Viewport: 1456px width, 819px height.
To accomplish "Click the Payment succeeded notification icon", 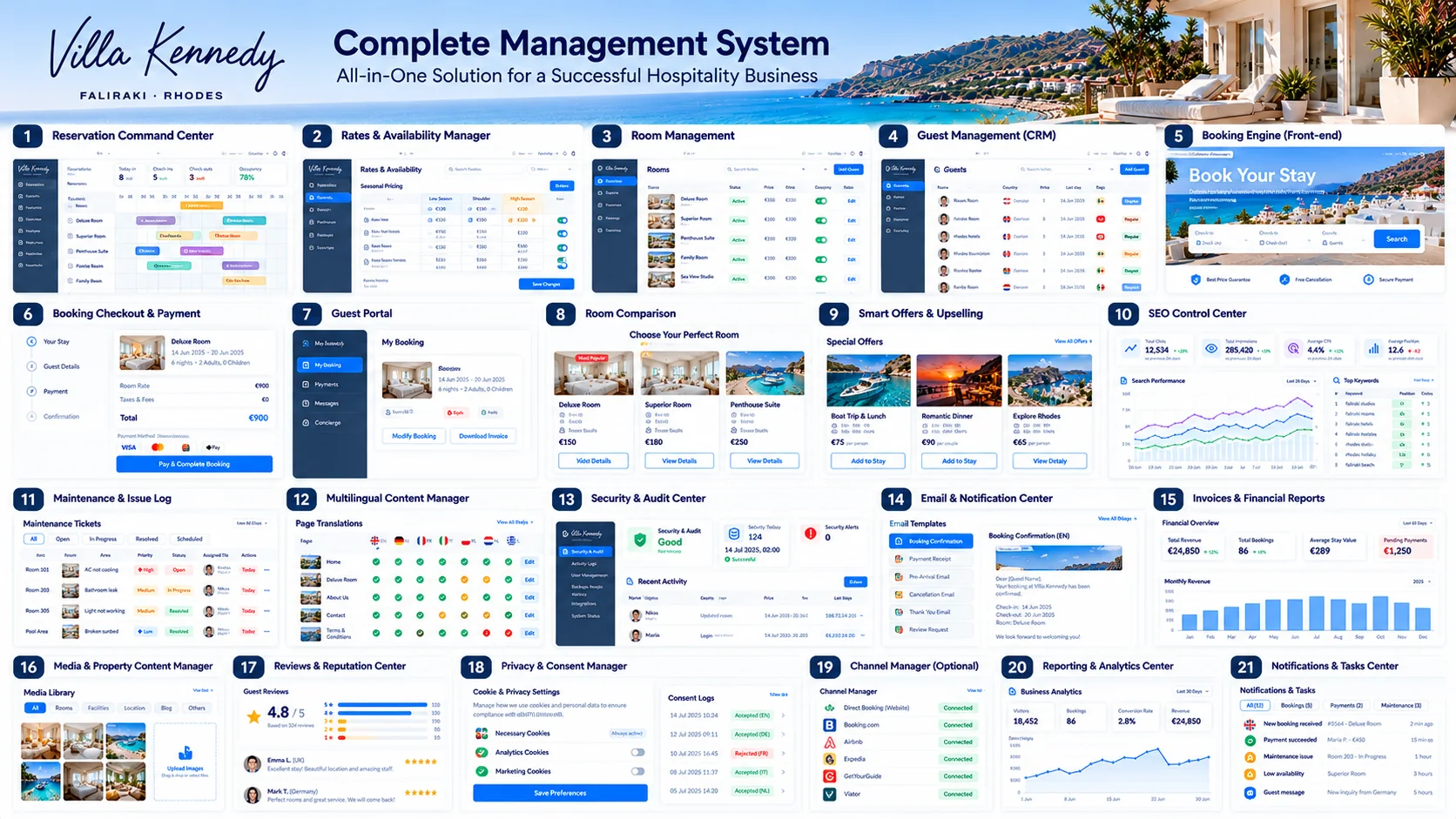I will (1250, 741).
